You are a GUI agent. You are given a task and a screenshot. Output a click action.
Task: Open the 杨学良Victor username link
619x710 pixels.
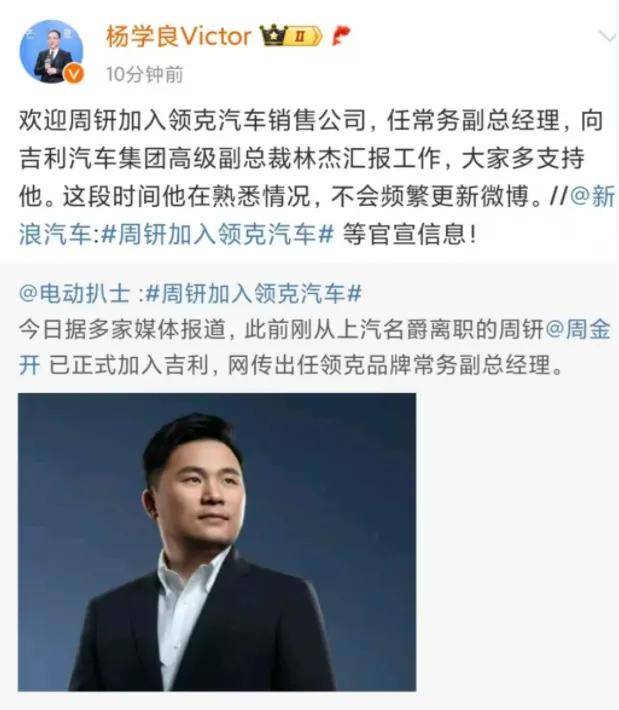pos(178,36)
